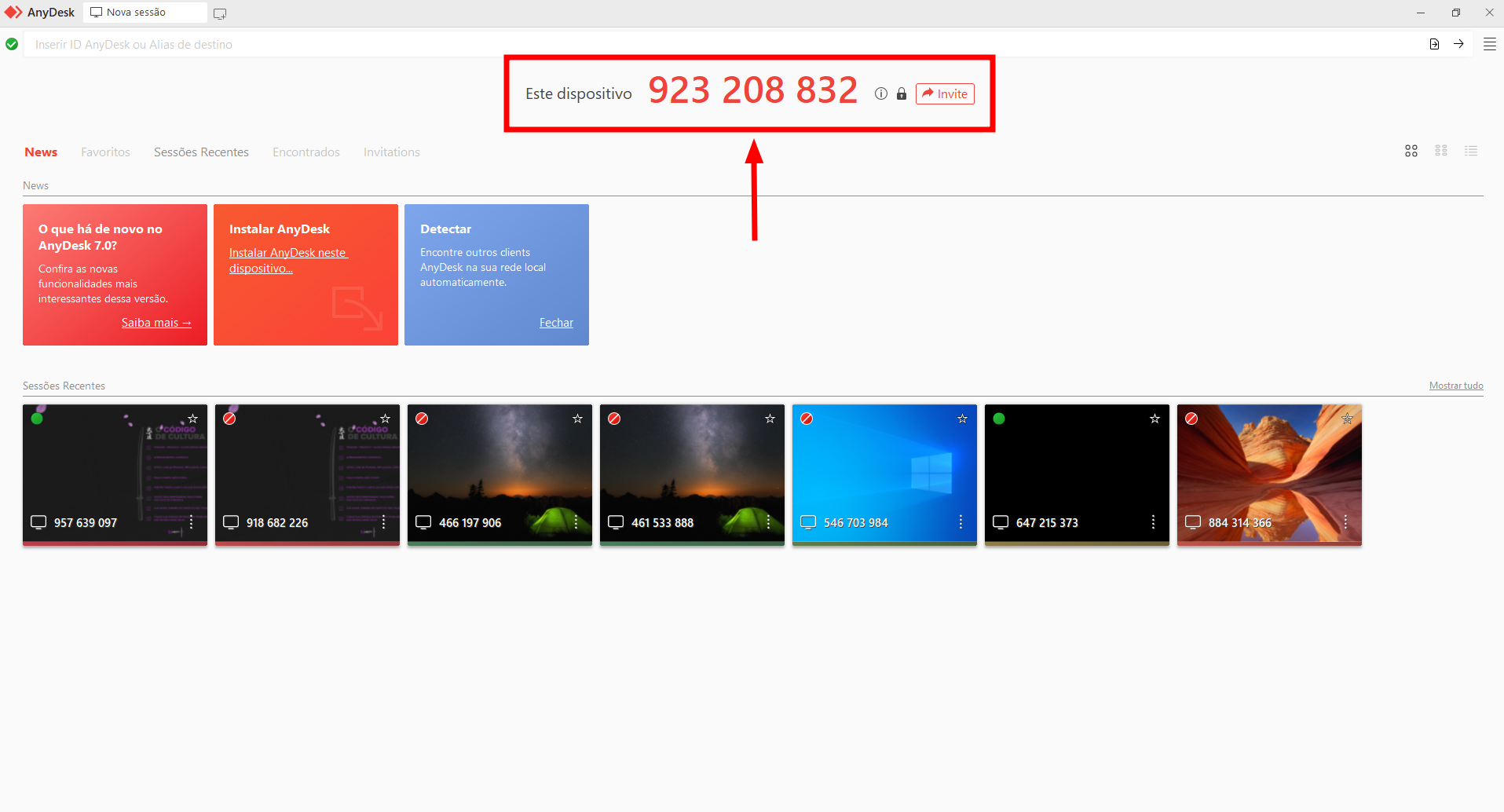Screen dimensions: 1504x812
Task: Click offline status icon on 884 314 366
Action: (x=1191, y=419)
